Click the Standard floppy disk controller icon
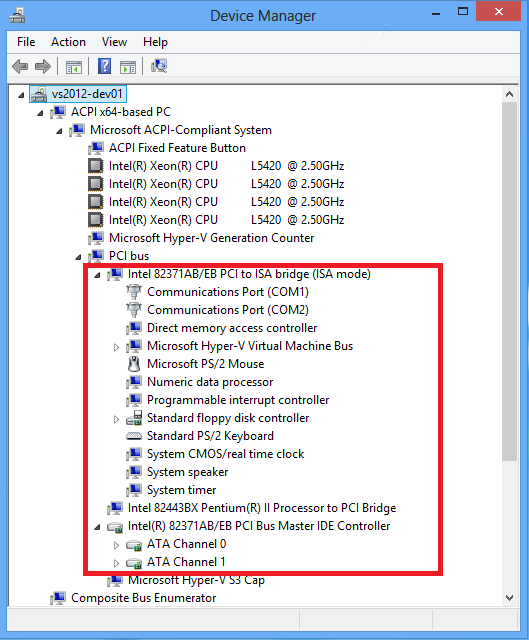 (x=133, y=418)
